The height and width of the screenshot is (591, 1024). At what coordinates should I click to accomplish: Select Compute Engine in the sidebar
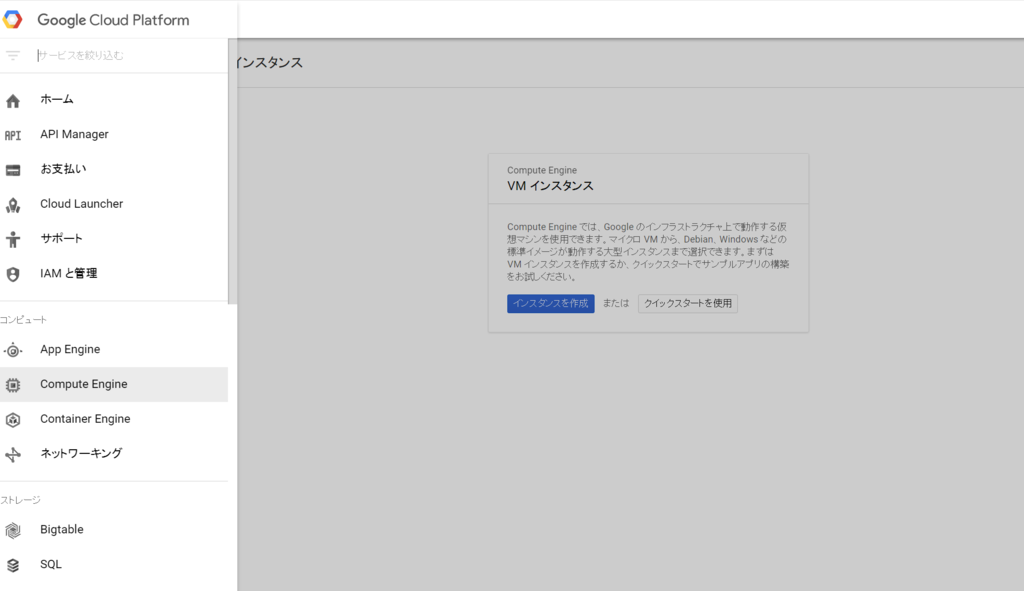pyautogui.click(x=114, y=384)
